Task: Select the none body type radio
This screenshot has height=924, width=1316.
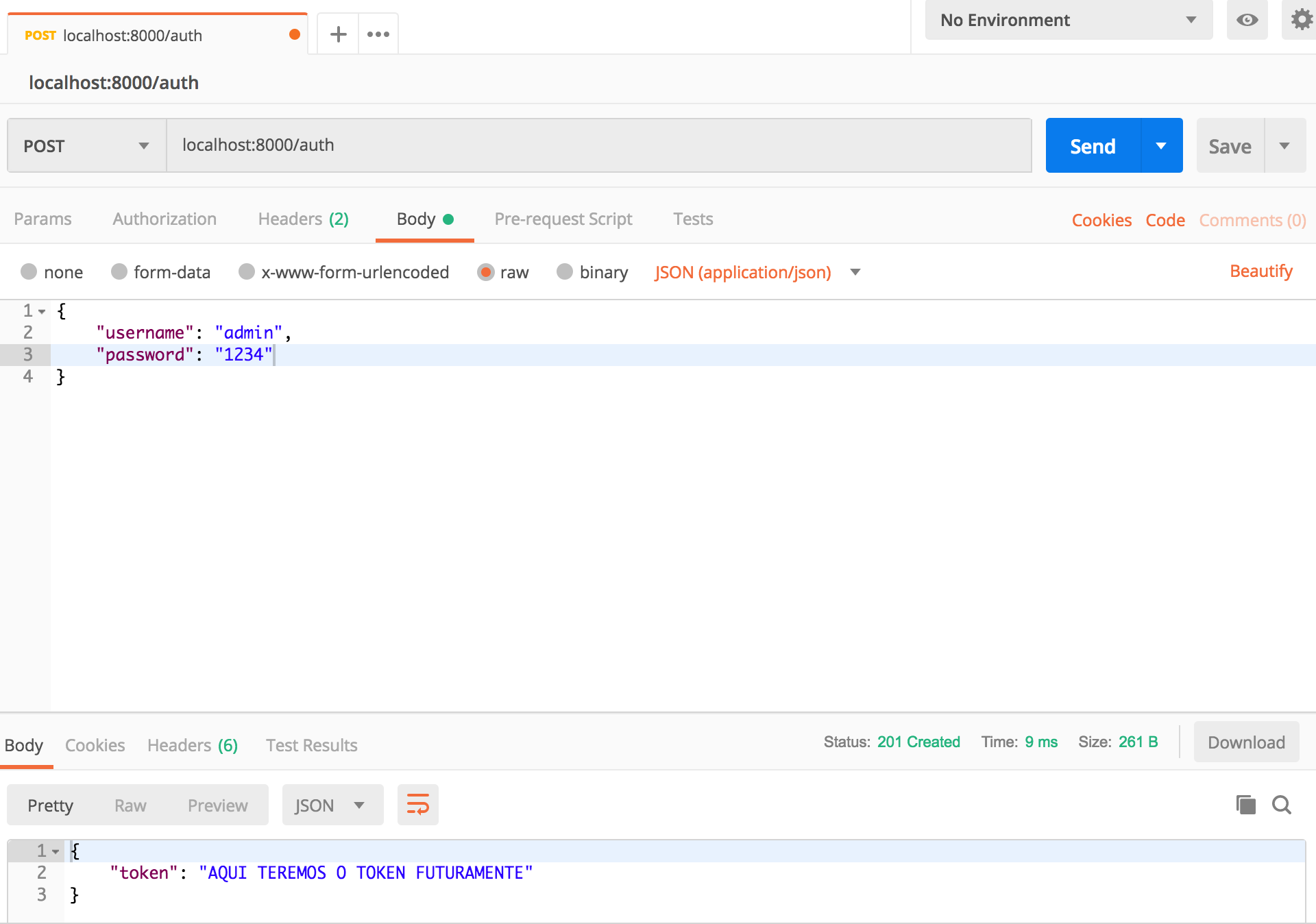Action: (x=29, y=272)
